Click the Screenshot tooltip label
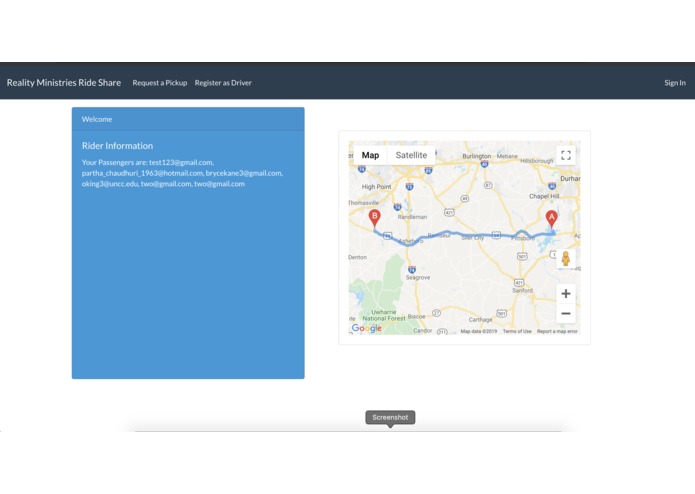 point(390,417)
